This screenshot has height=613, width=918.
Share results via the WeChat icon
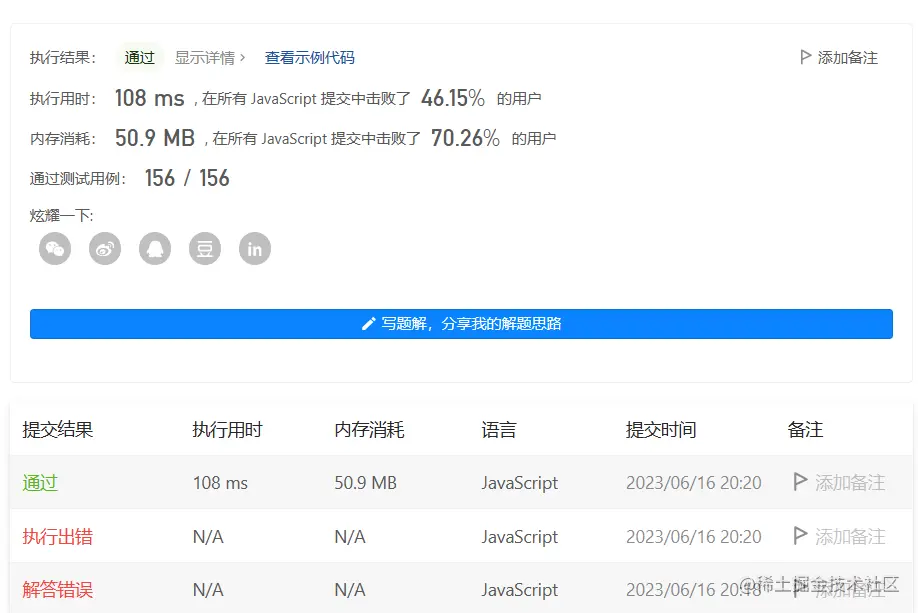55,248
